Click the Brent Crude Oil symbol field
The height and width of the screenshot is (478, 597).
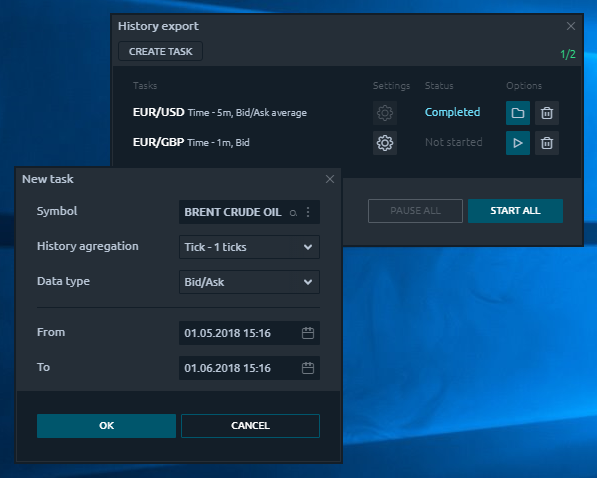click(x=249, y=212)
